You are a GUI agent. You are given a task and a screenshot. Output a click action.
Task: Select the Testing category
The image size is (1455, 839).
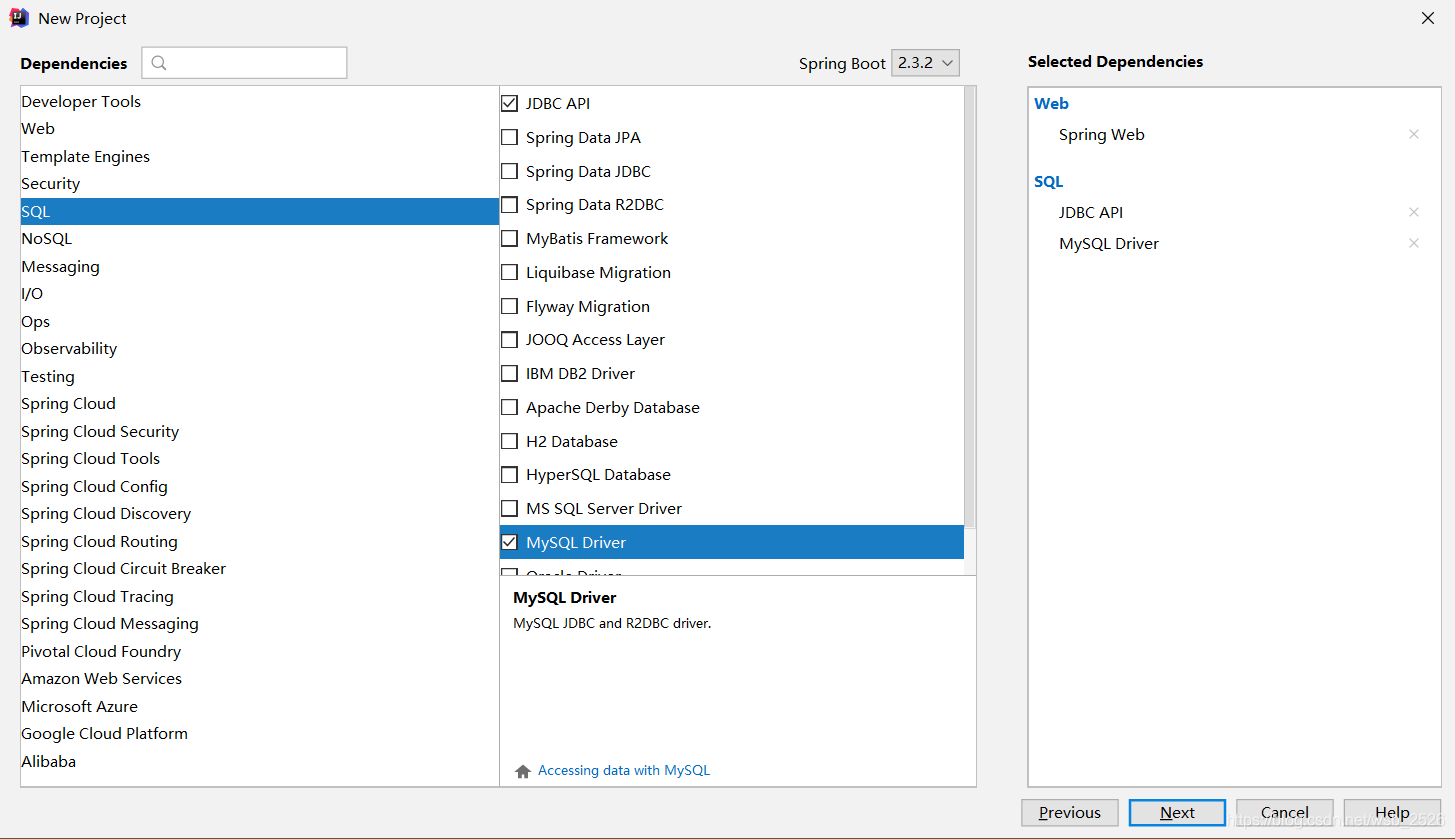(x=259, y=376)
